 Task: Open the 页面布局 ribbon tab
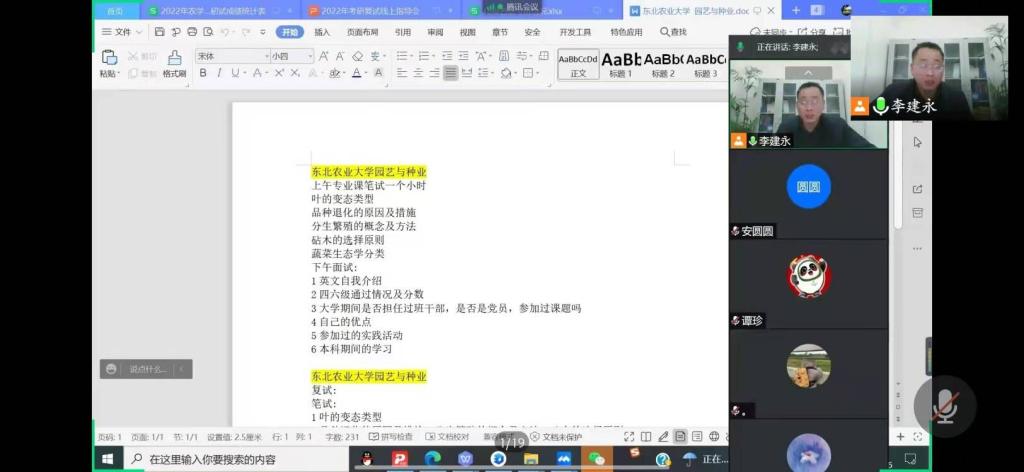361,32
